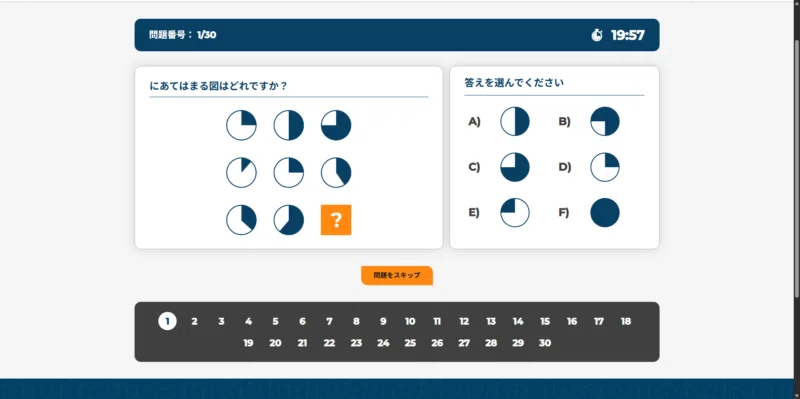Click the orange question mark tile

pos(336,220)
